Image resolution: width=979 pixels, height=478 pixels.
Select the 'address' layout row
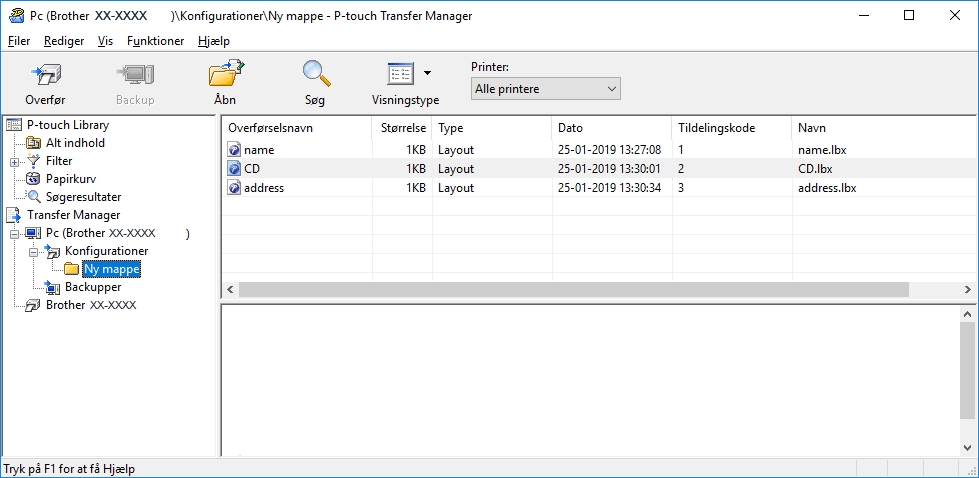tap(599, 187)
